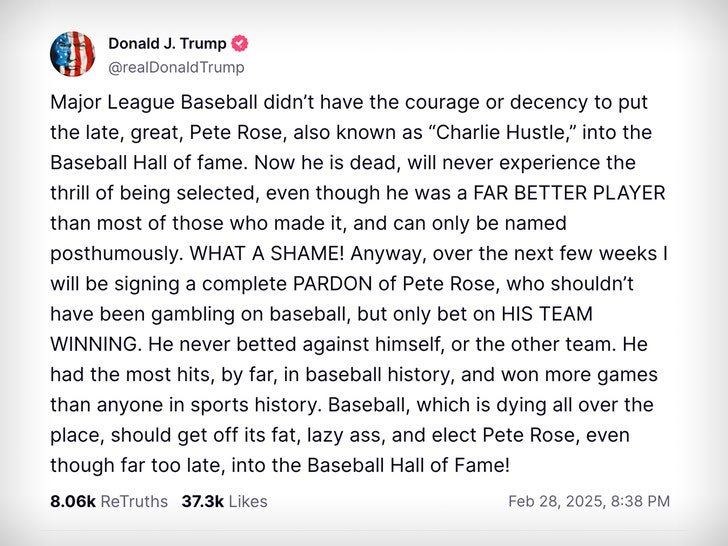Image resolution: width=728 pixels, height=546 pixels.
Task: Open the flag-themed profile avatar
Action: click(74, 55)
